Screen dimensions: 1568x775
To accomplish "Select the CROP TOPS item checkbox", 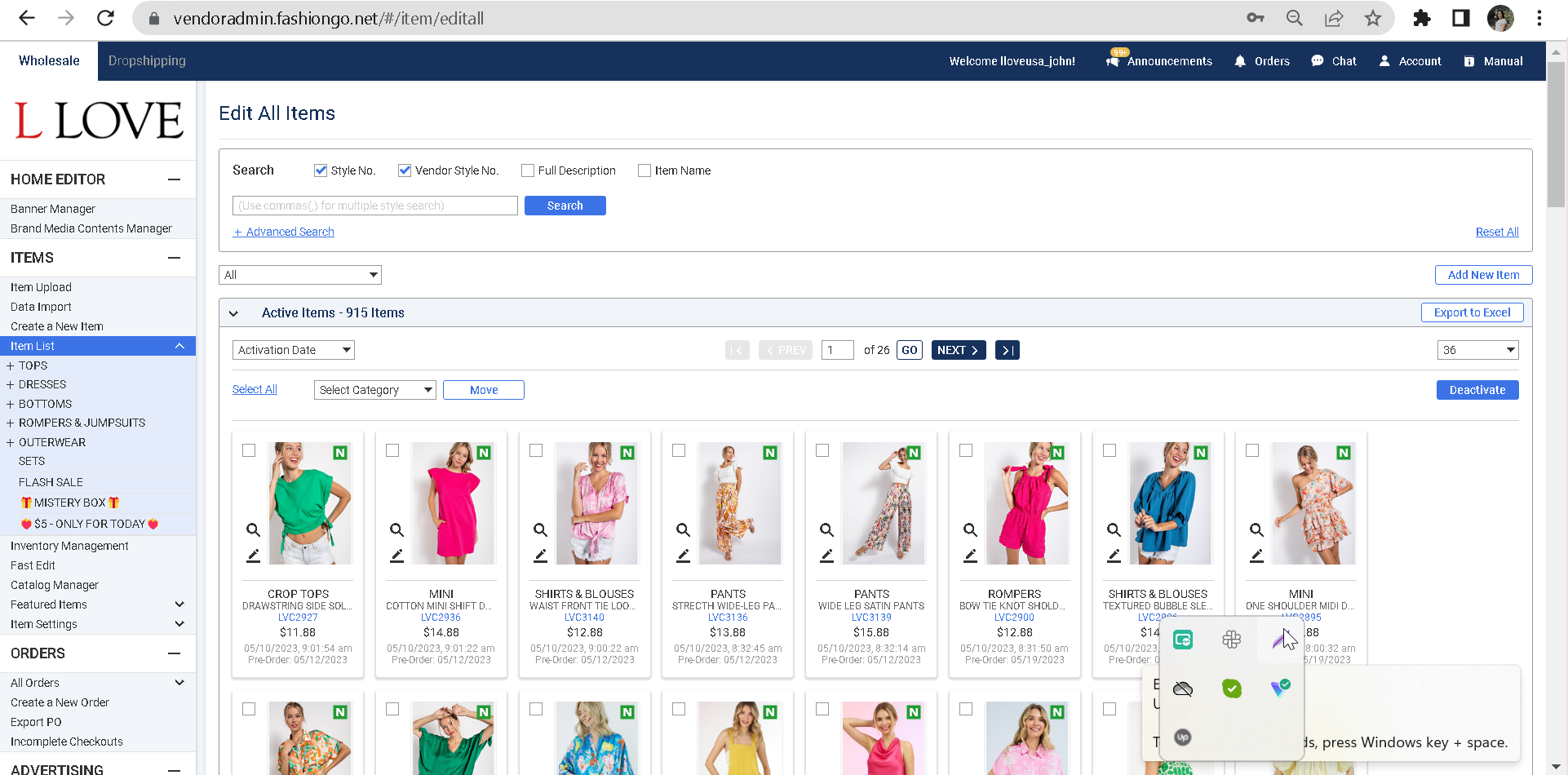I will 249,450.
